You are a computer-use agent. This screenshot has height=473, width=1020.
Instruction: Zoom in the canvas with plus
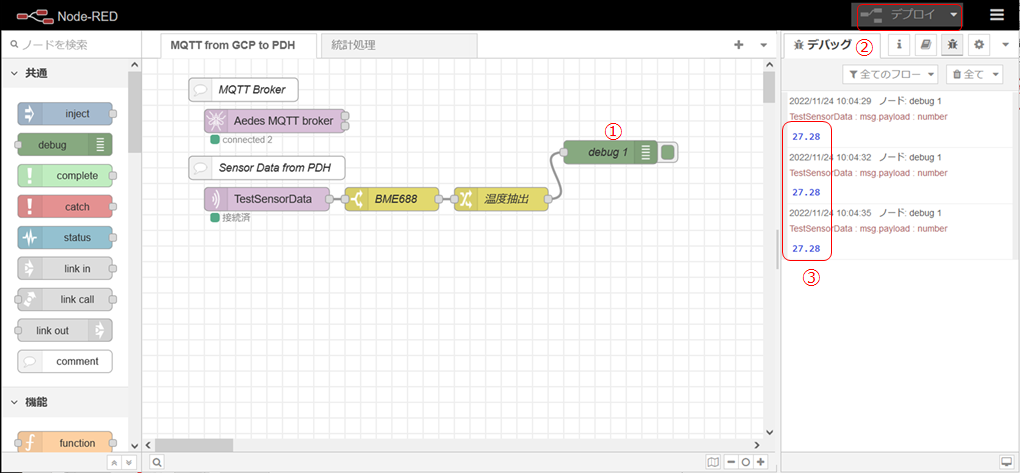761,462
